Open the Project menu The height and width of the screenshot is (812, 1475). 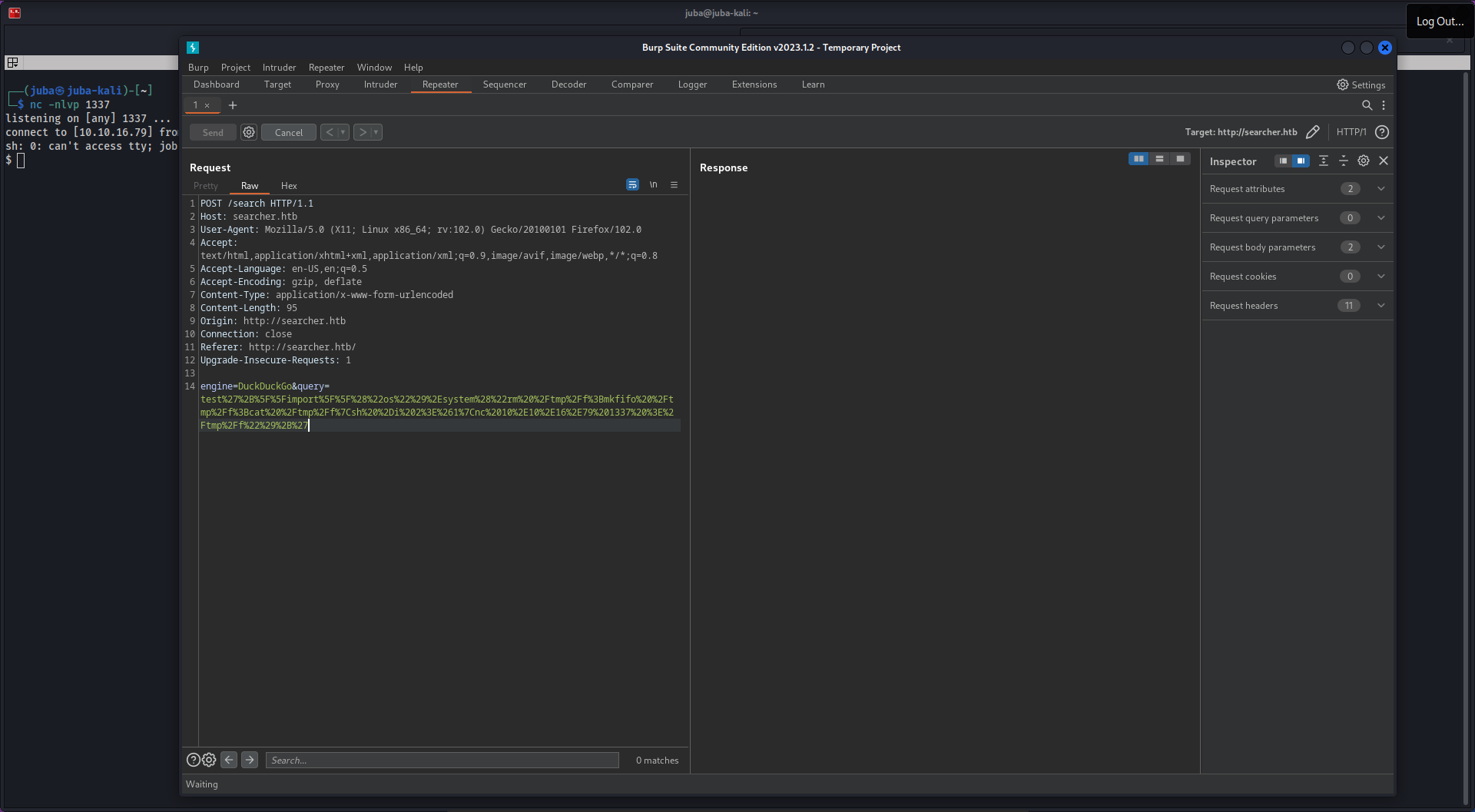click(236, 68)
